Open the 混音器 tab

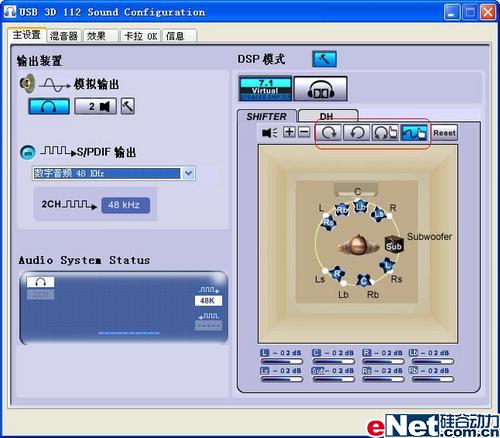pyautogui.click(x=64, y=36)
